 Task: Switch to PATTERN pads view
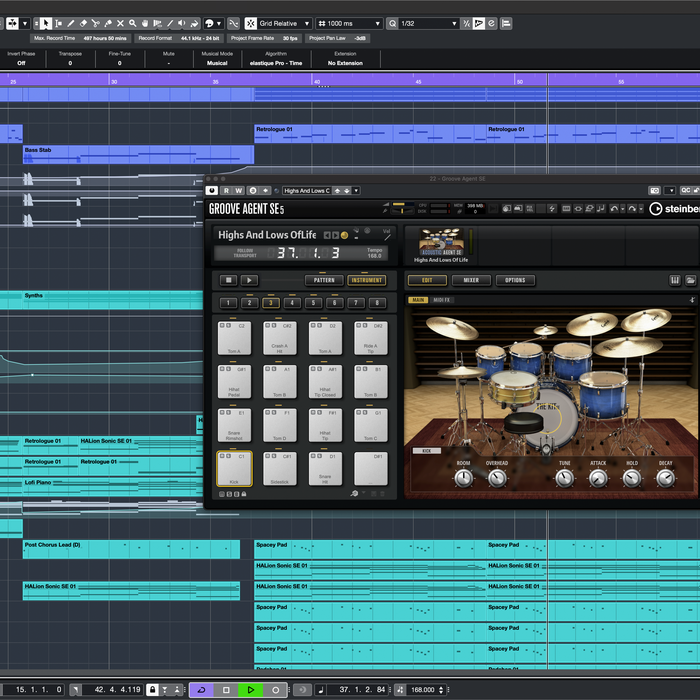pyautogui.click(x=324, y=280)
